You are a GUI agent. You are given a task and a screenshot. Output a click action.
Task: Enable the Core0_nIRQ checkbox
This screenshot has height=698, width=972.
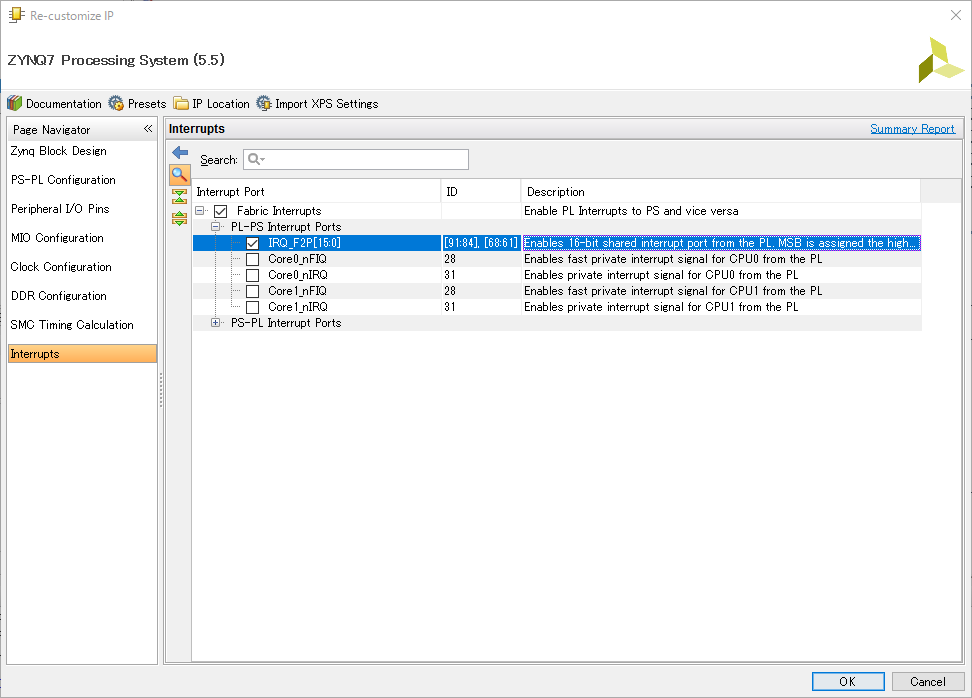(x=252, y=275)
